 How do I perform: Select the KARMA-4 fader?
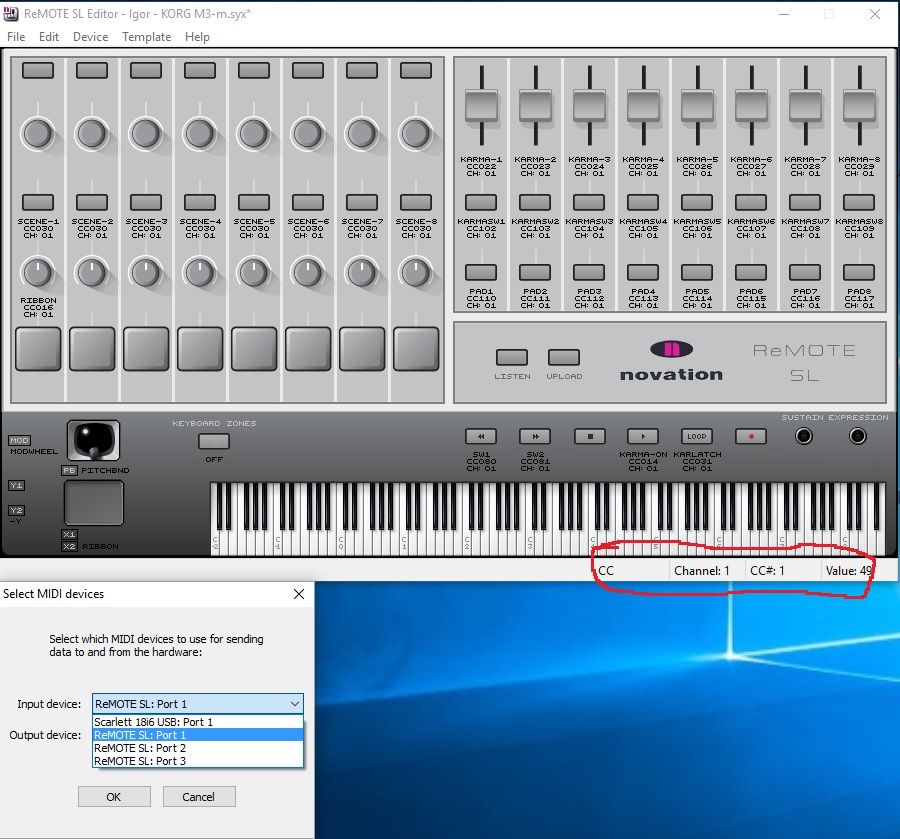click(x=643, y=105)
